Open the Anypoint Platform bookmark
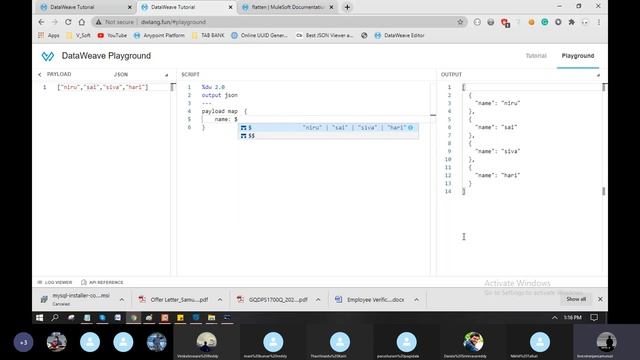Image resolution: width=640 pixels, height=360 pixels. pos(159,36)
